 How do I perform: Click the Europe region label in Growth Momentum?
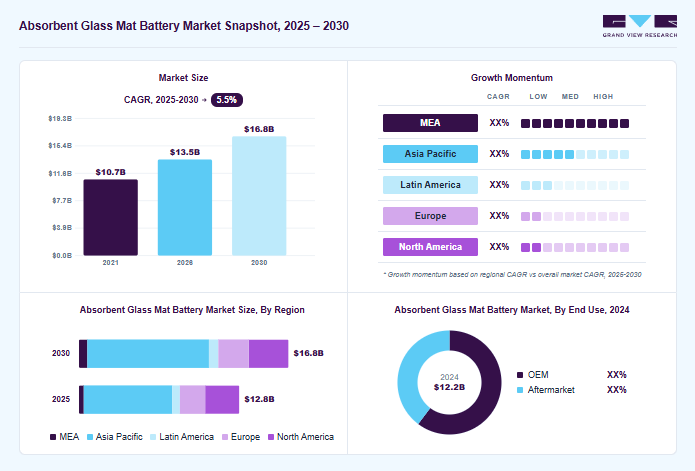tap(430, 216)
